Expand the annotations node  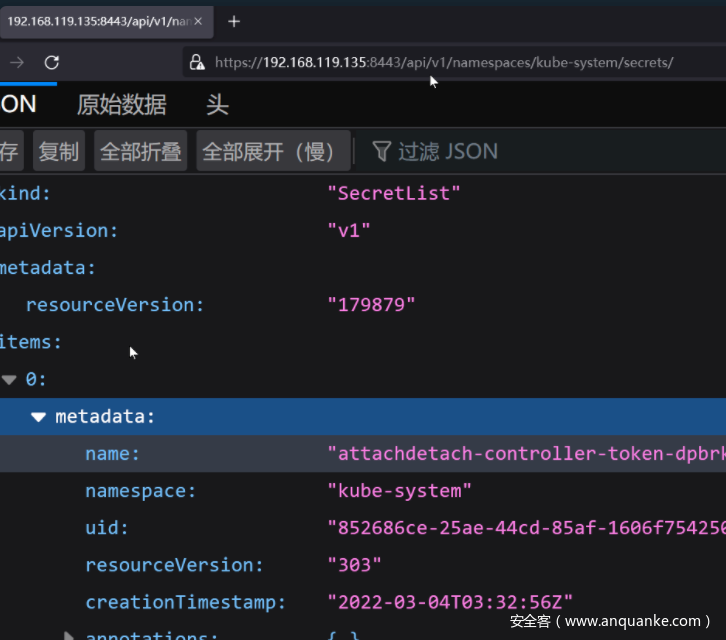[x=69, y=636]
